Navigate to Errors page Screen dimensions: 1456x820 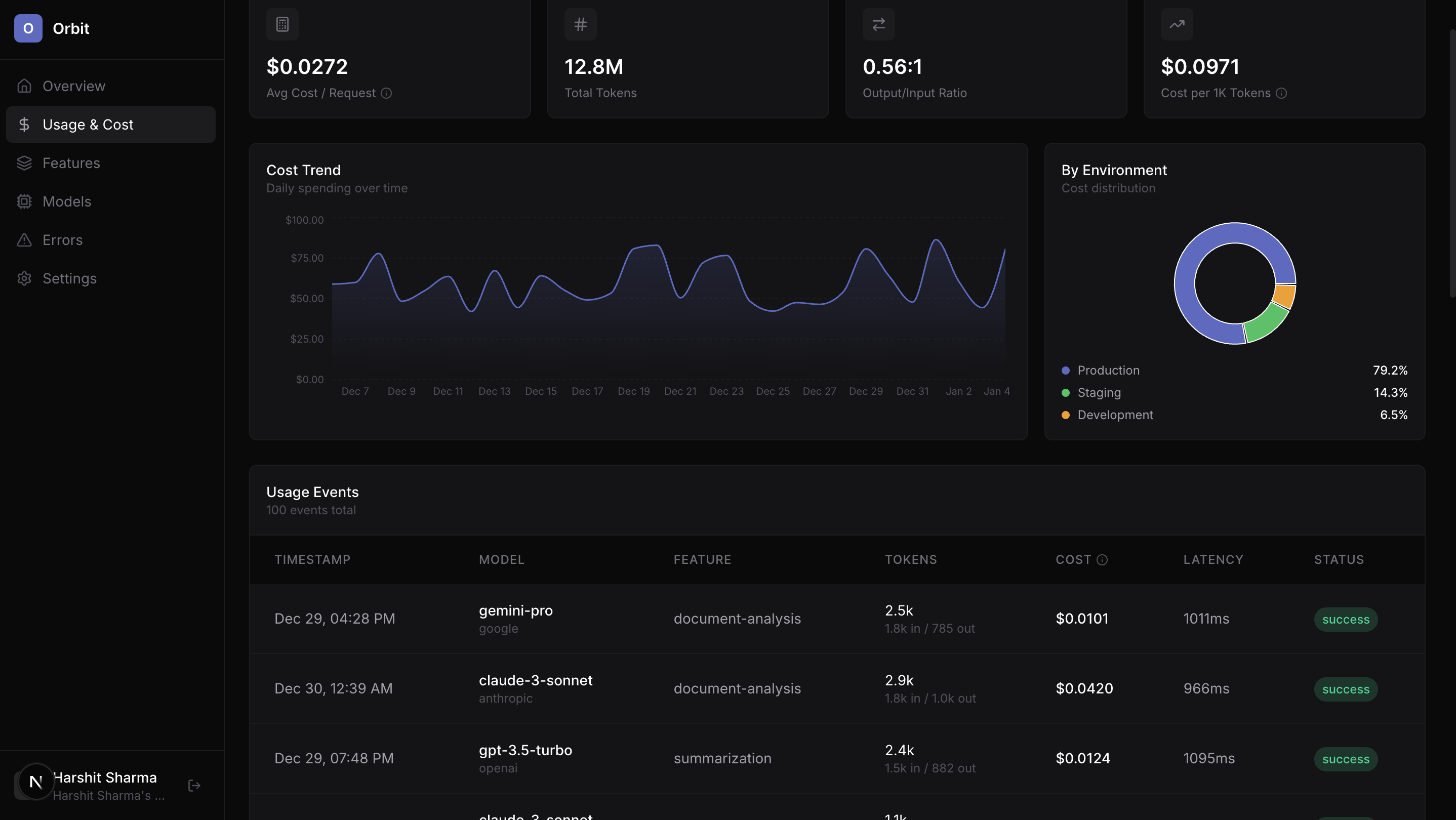tap(62, 239)
